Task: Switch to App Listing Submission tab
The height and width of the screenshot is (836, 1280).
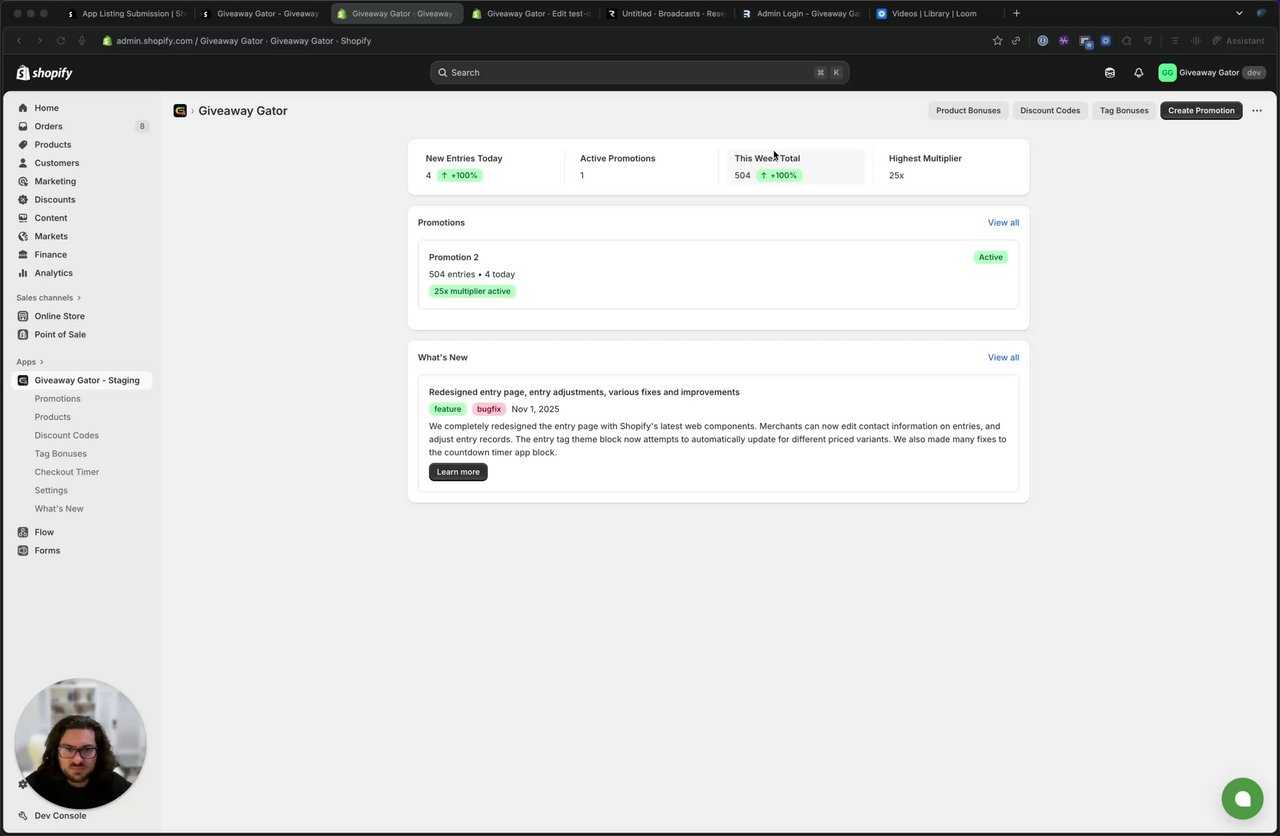Action: (x=126, y=14)
